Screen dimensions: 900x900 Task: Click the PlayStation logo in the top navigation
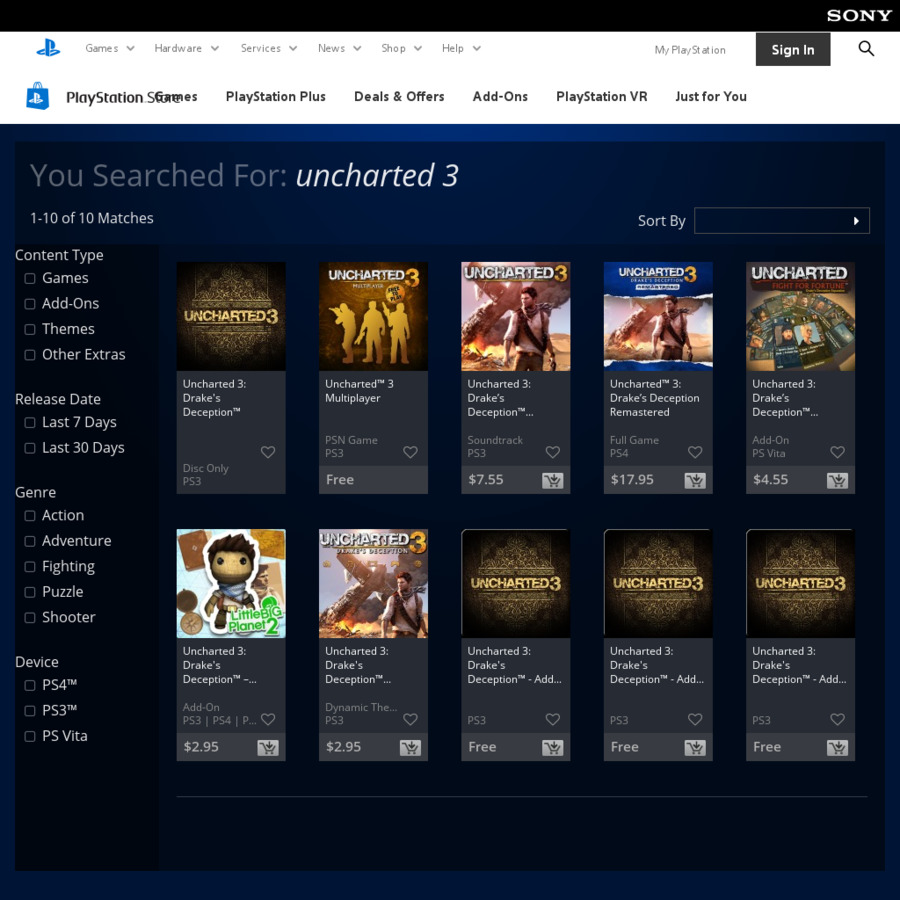pyautogui.click(x=48, y=48)
